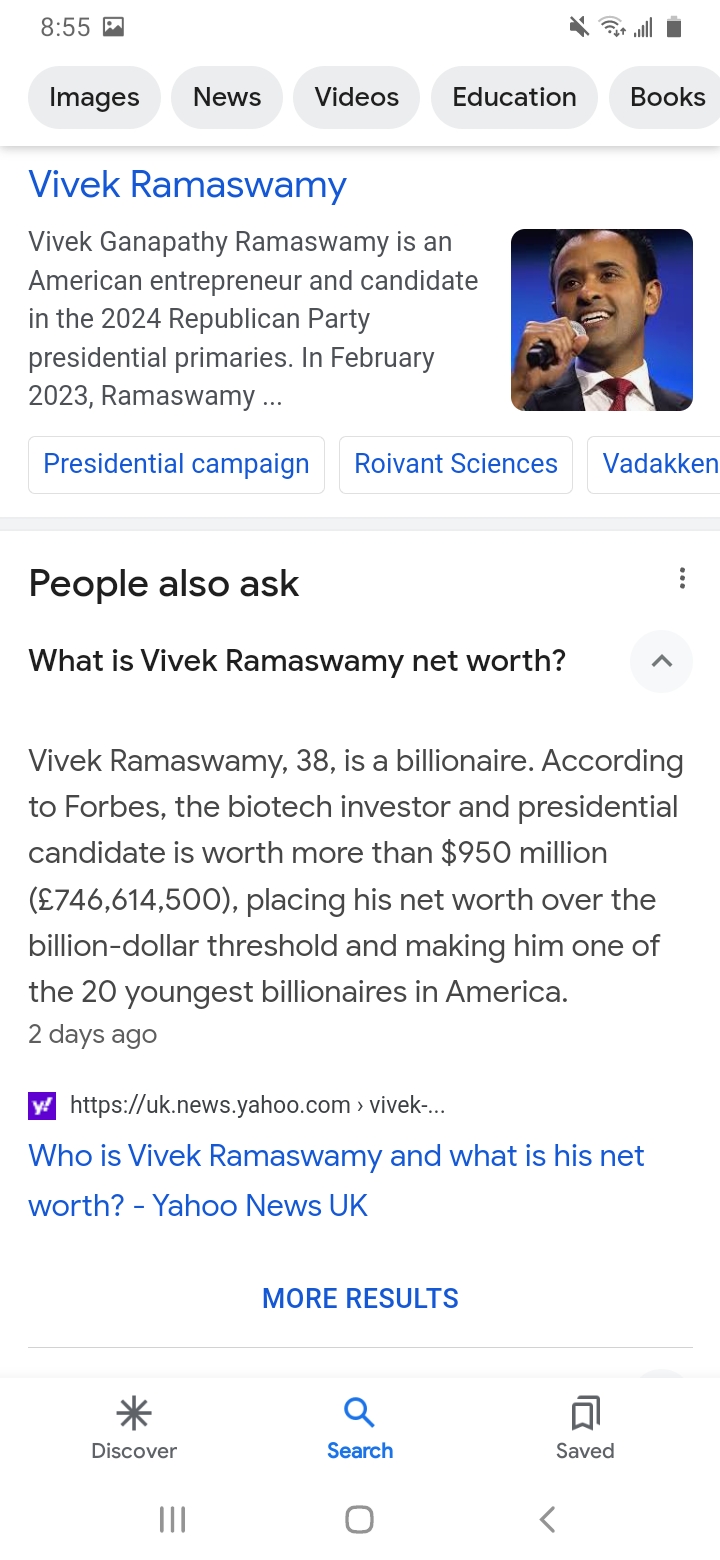Tap the MORE RESULTS button

click(360, 1298)
